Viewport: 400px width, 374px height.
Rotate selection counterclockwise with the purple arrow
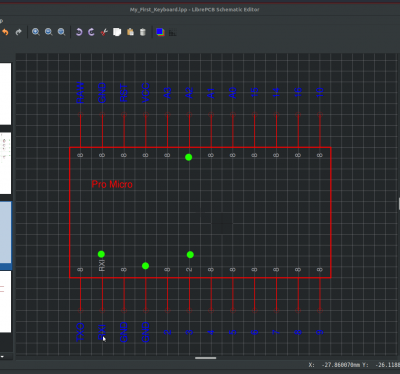click(79, 32)
